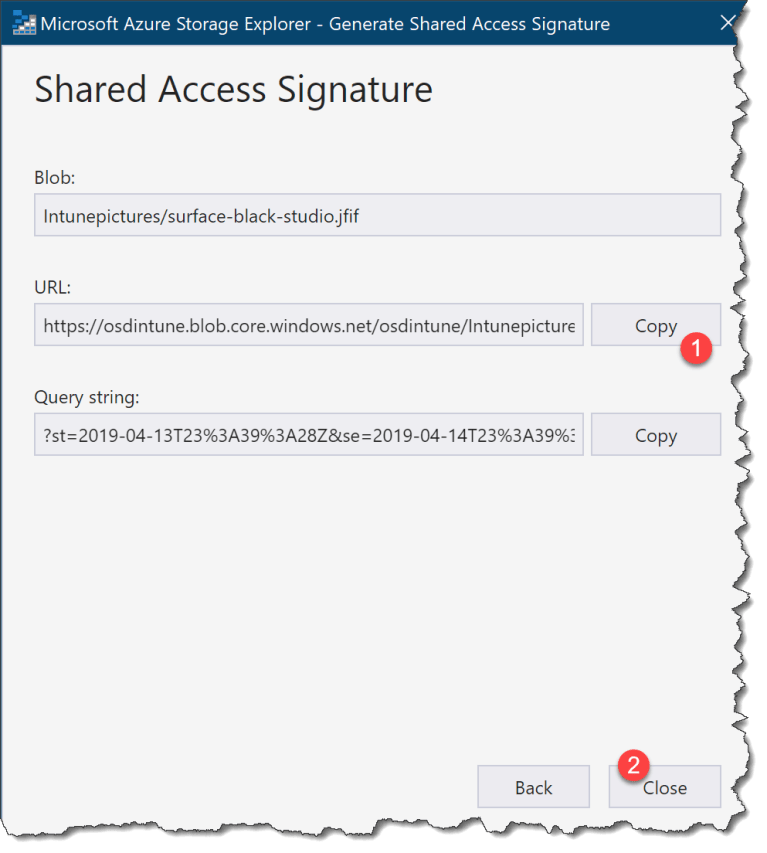The image size is (767, 853).
Task: Select the Copy button beside the URL field
Action: coord(655,325)
